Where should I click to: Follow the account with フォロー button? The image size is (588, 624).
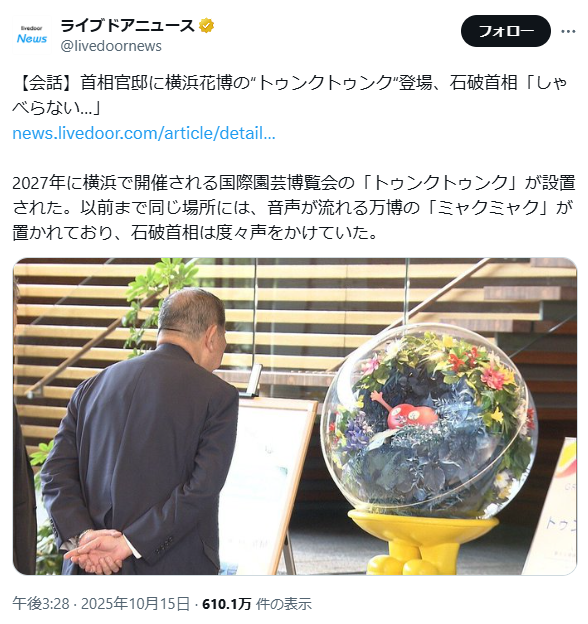pos(506,31)
